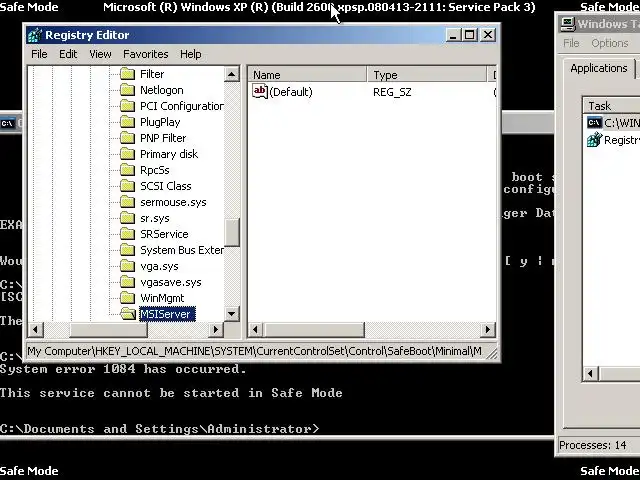Image resolution: width=640 pixels, height=480 pixels.
Task: Sort values by the Type column header
Action: pyautogui.click(x=427, y=75)
